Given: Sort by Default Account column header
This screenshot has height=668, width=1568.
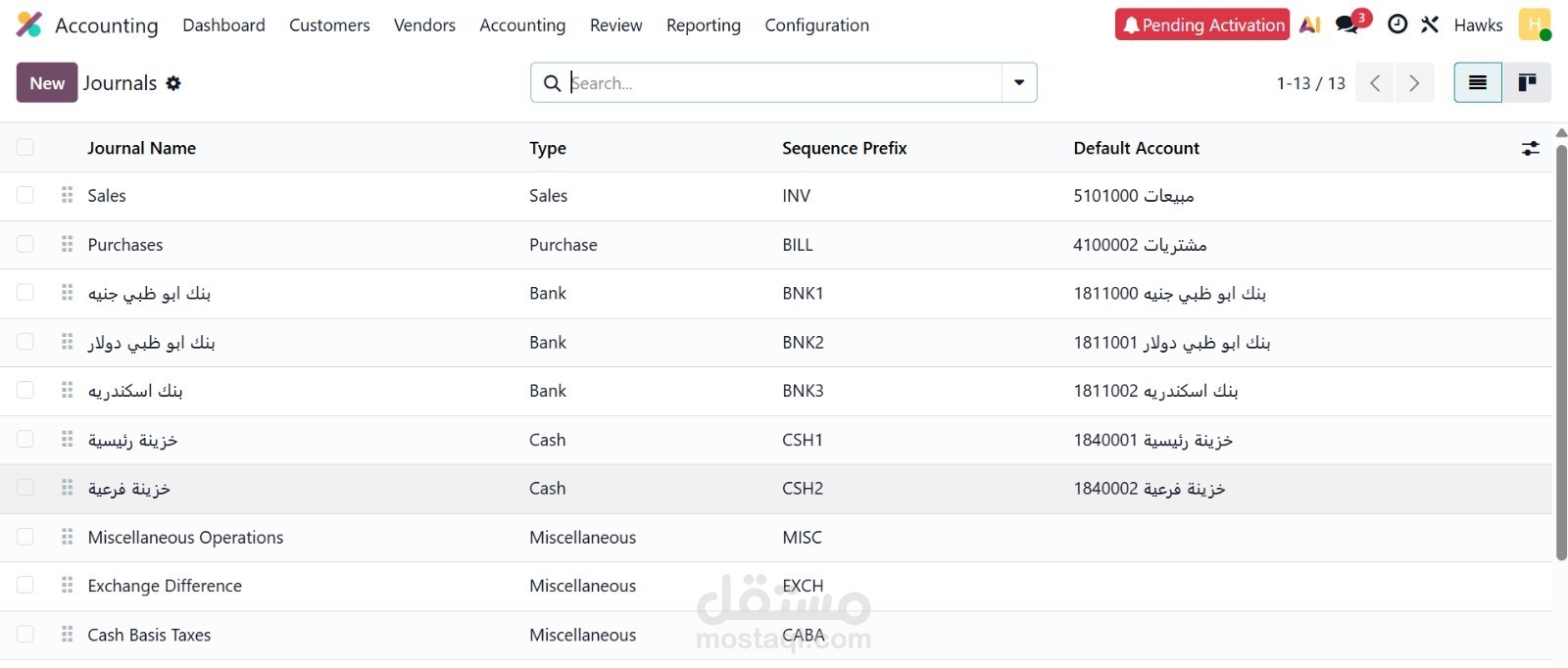Looking at the screenshot, I should click(1136, 148).
